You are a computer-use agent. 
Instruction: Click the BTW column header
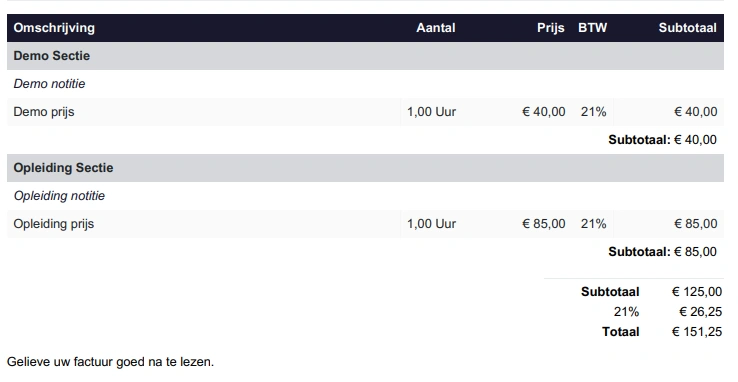pyautogui.click(x=592, y=28)
